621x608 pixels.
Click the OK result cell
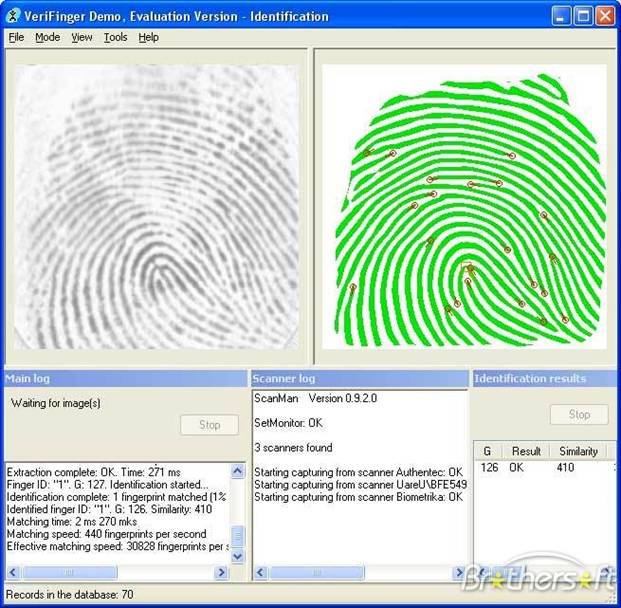click(516, 467)
